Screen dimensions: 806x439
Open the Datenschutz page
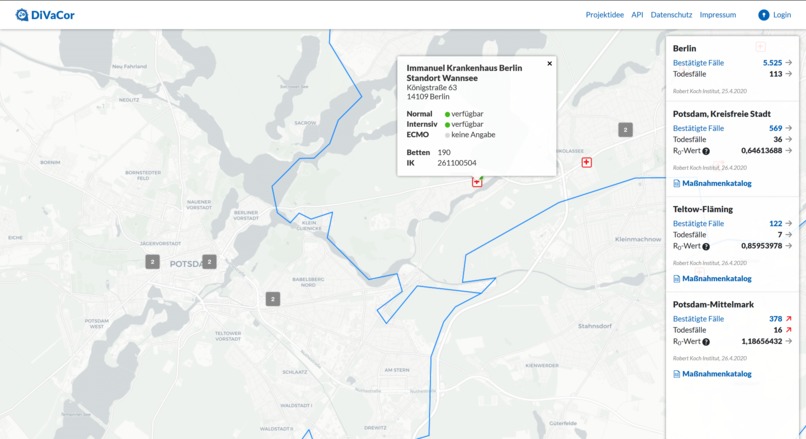point(671,15)
